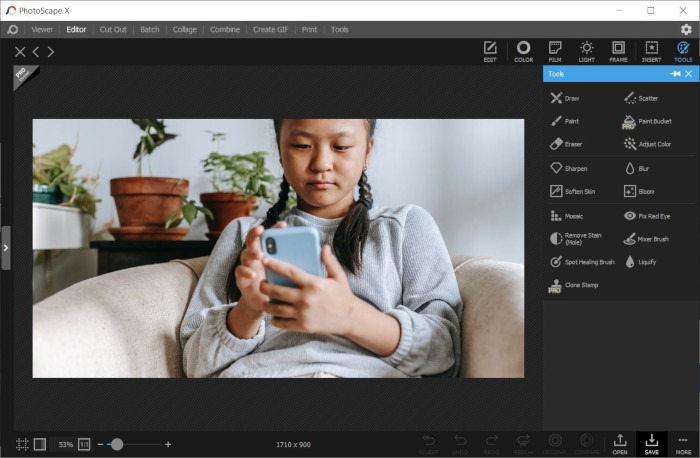
Task: Toggle the background color square icon
Action: 40,444
